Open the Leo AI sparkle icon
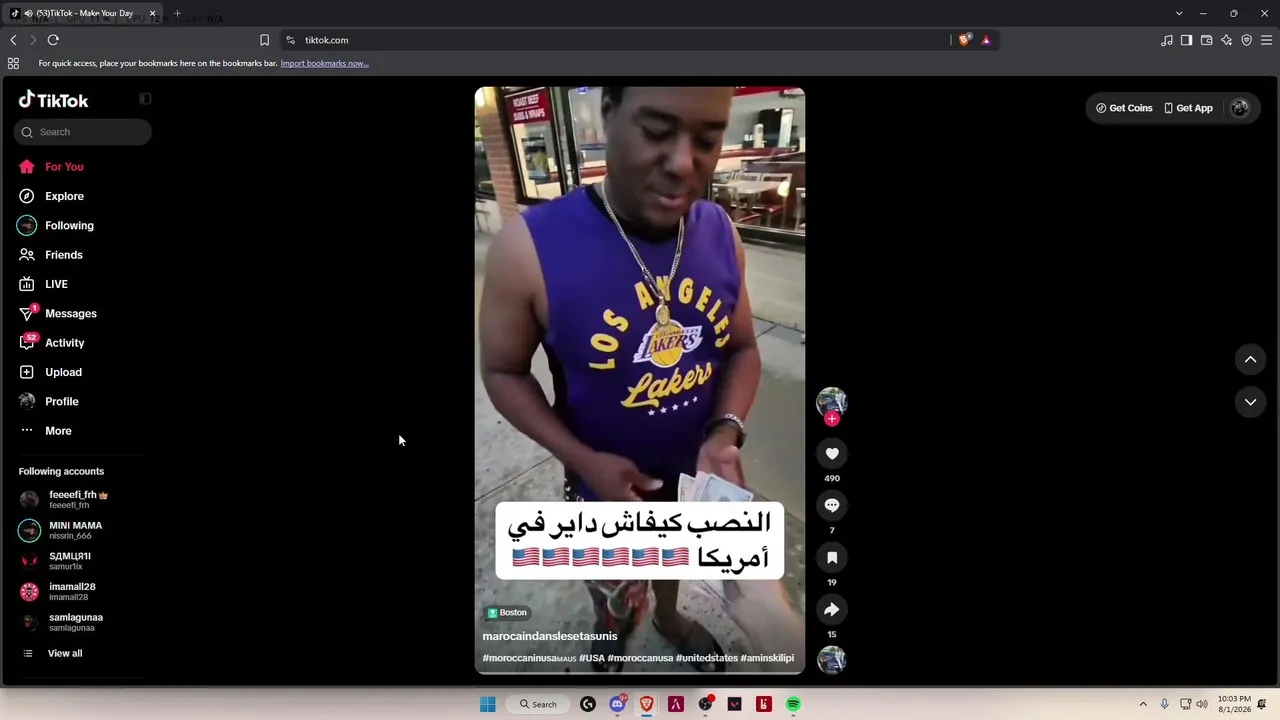The width and height of the screenshot is (1280, 720). point(1227,40)
